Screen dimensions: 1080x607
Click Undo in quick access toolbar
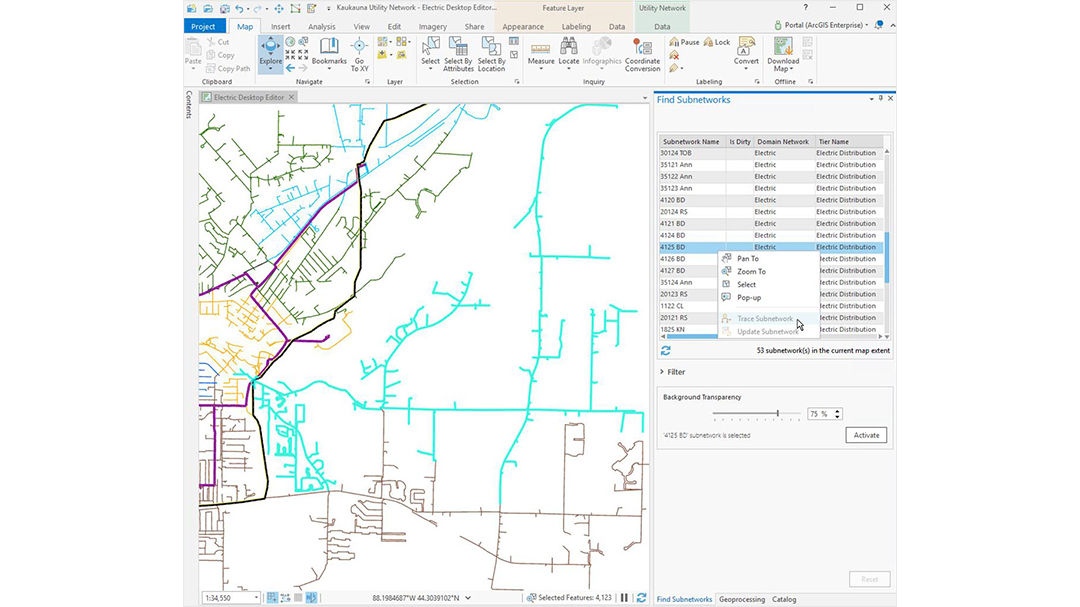point(239,8)
